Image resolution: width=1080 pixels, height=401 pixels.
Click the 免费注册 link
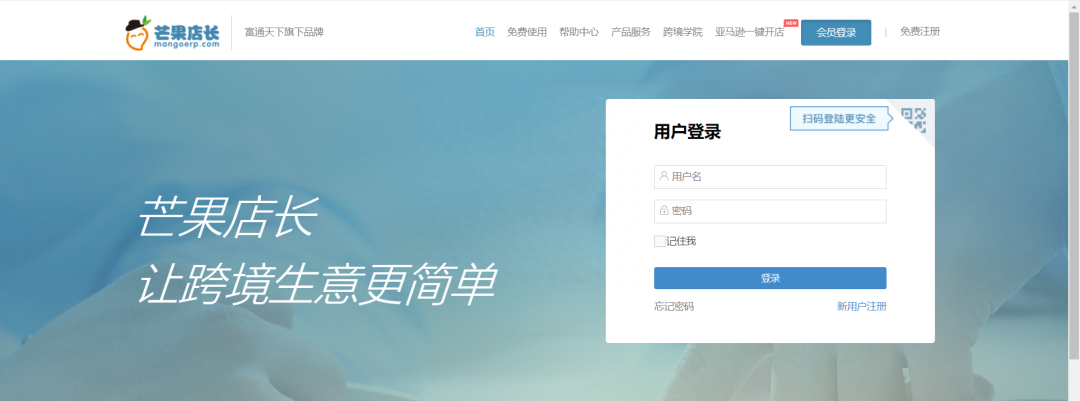coord(920,32)
